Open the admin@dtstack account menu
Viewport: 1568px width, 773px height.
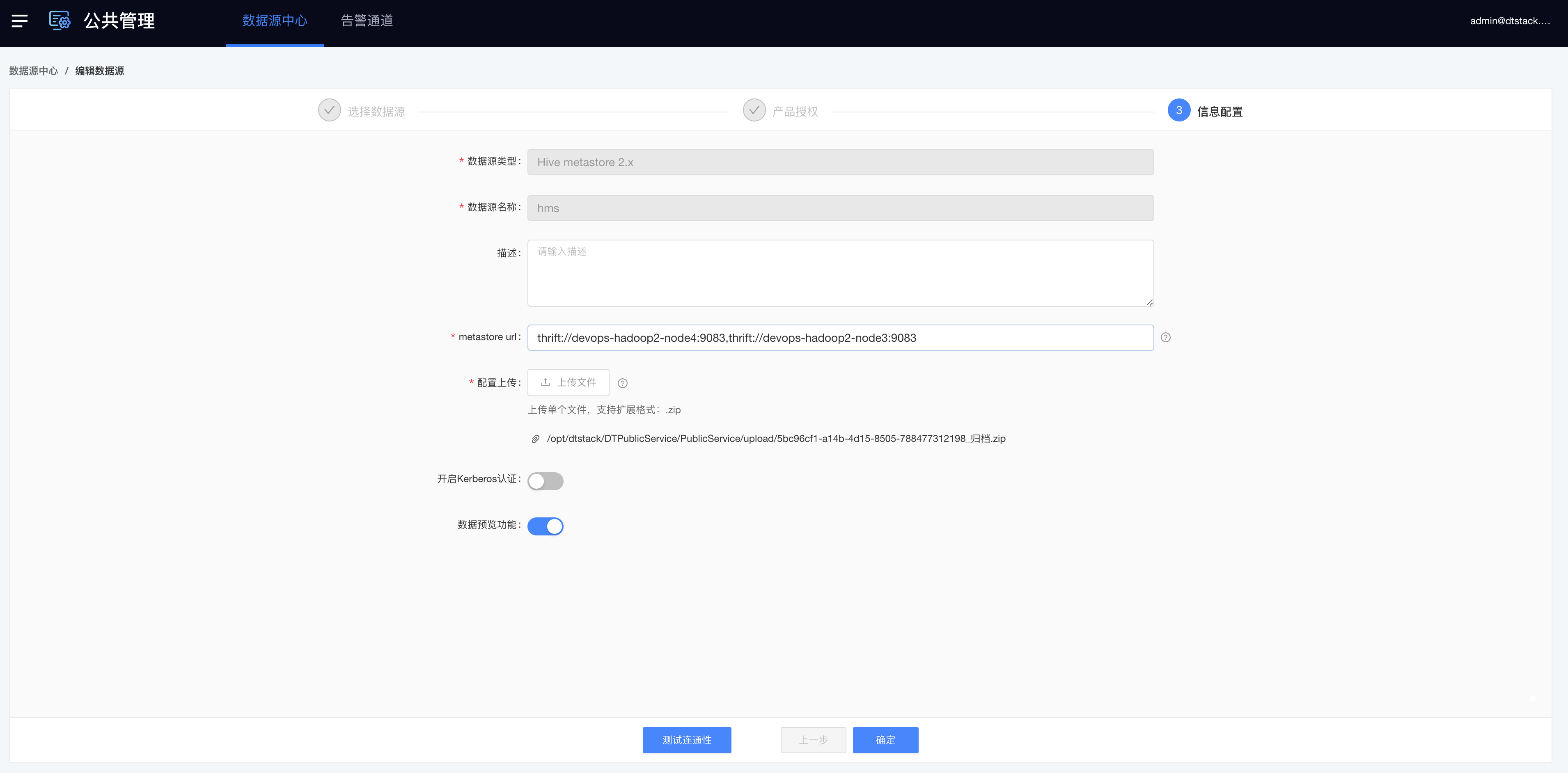[1510, 21]
